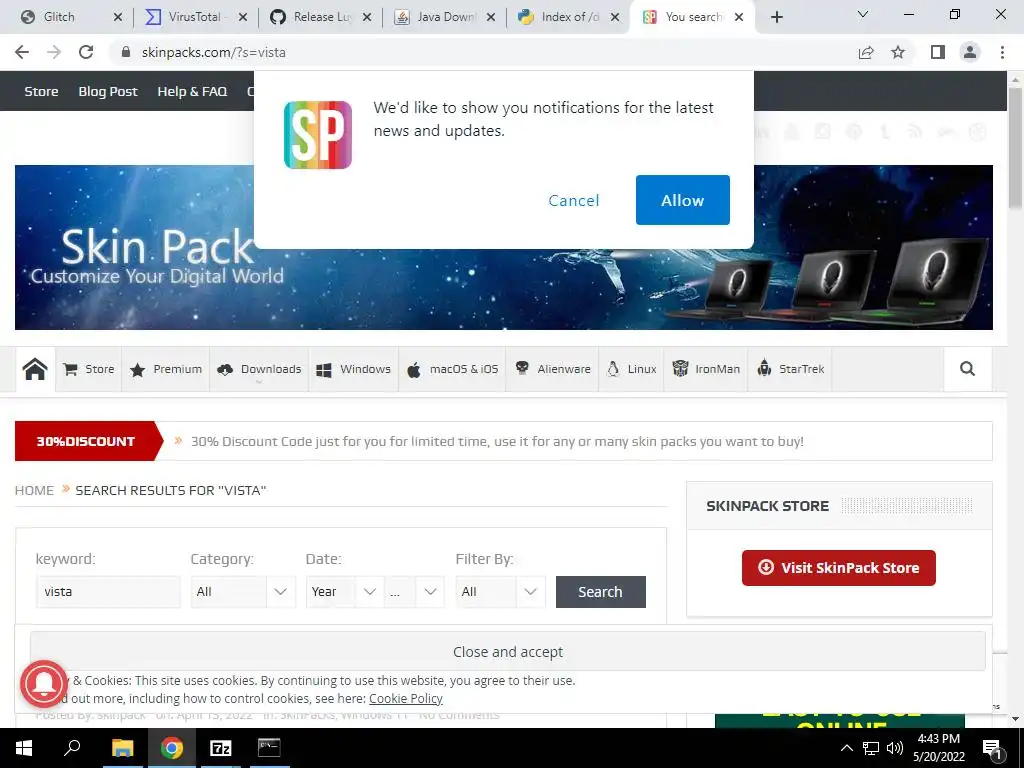Image resolution: width=1024 pixels, height=768 pixels.
Task: Reload the page with the refresh icon
Action: point(86,52)
